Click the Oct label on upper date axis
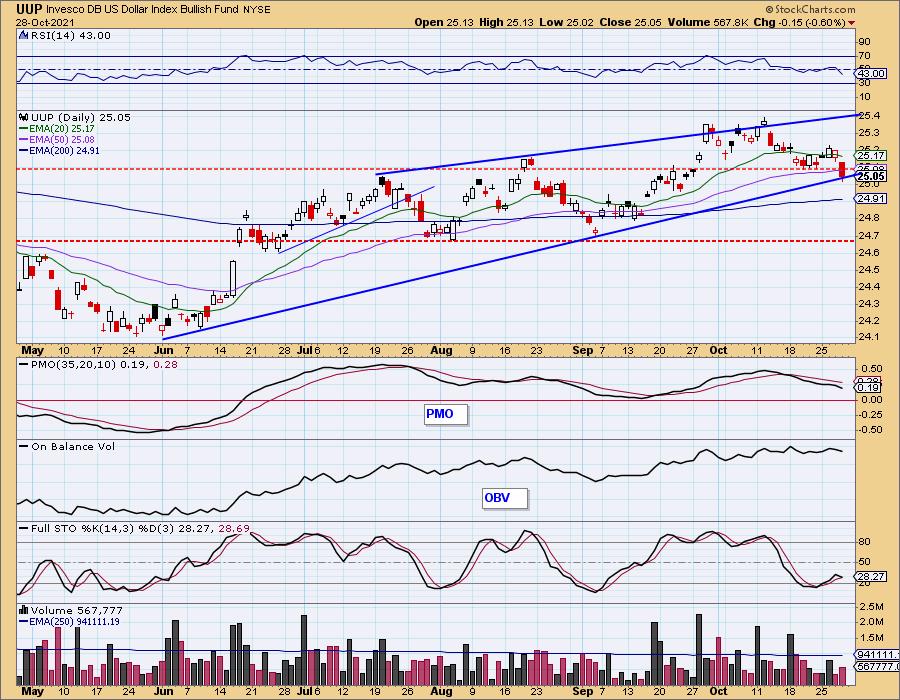The image size is (900, 700). pos(718,350)
